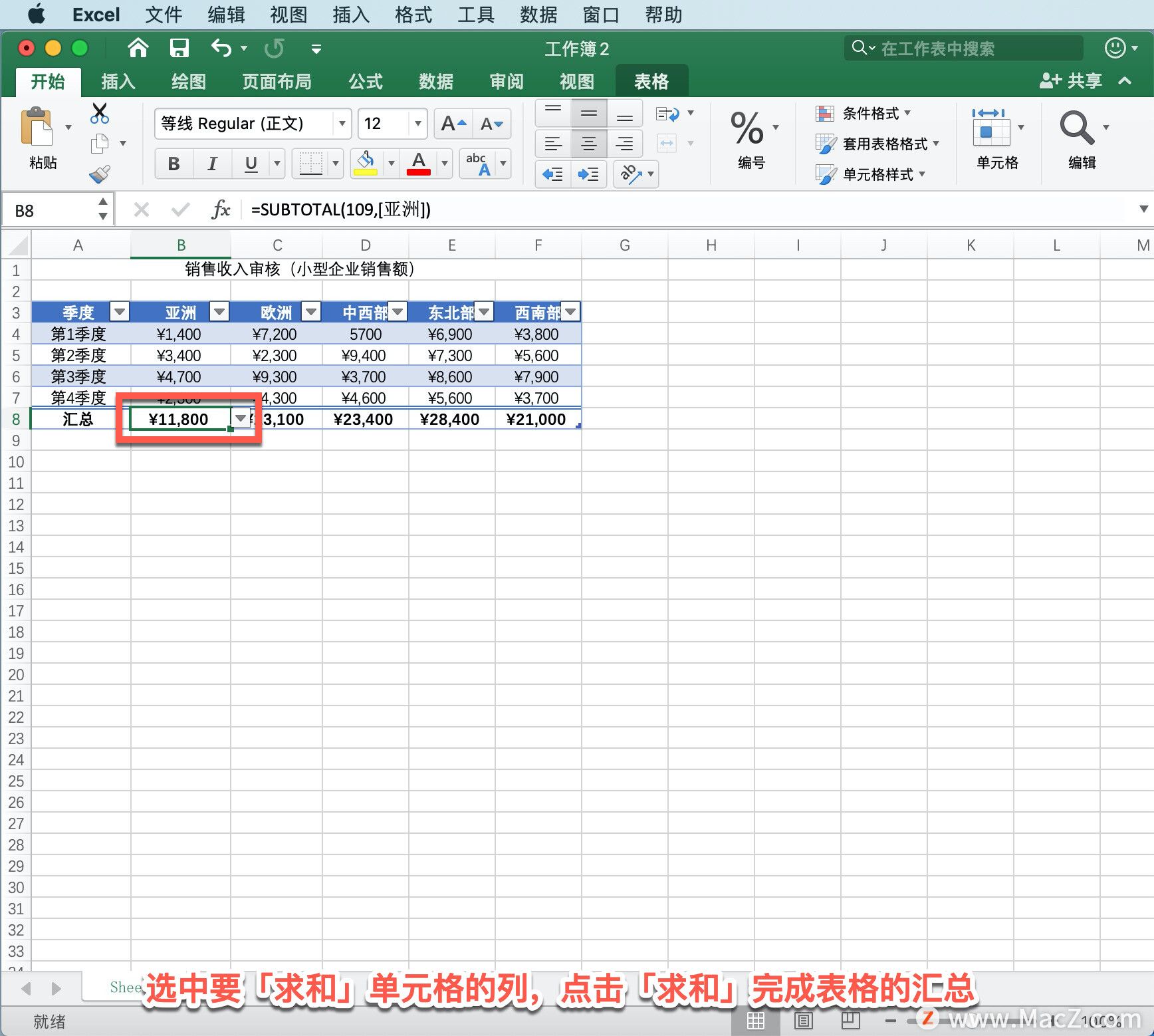Click the Home icon in title bar
The width and height of the screenshot is (1154, 1036).
point(138,48)
